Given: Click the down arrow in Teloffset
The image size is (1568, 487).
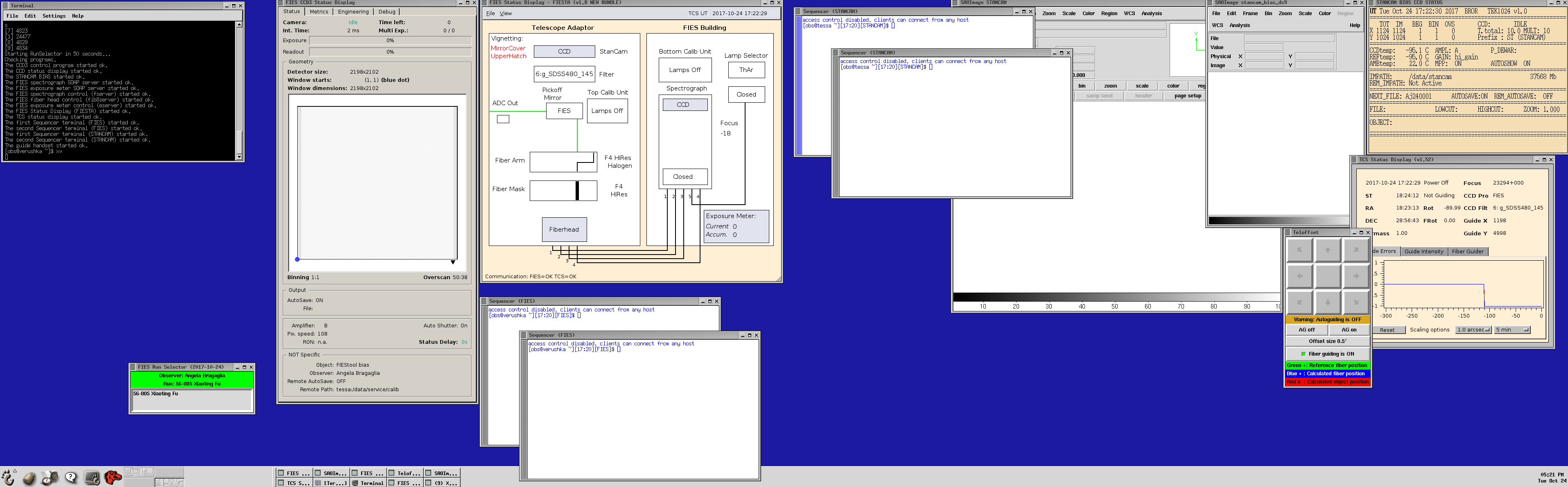Looking at the screenshot, I should point(1328,302).
